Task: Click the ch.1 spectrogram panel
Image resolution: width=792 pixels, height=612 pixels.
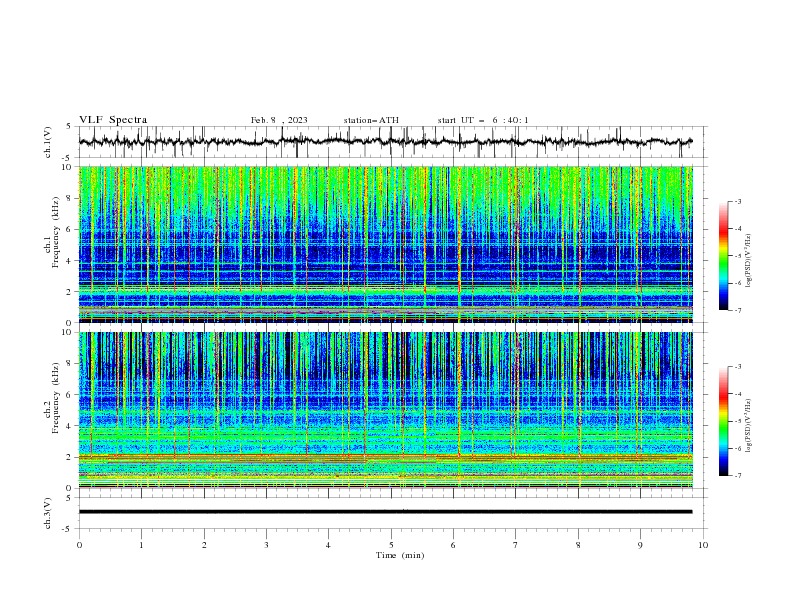Action: click(x=385, y=244)
